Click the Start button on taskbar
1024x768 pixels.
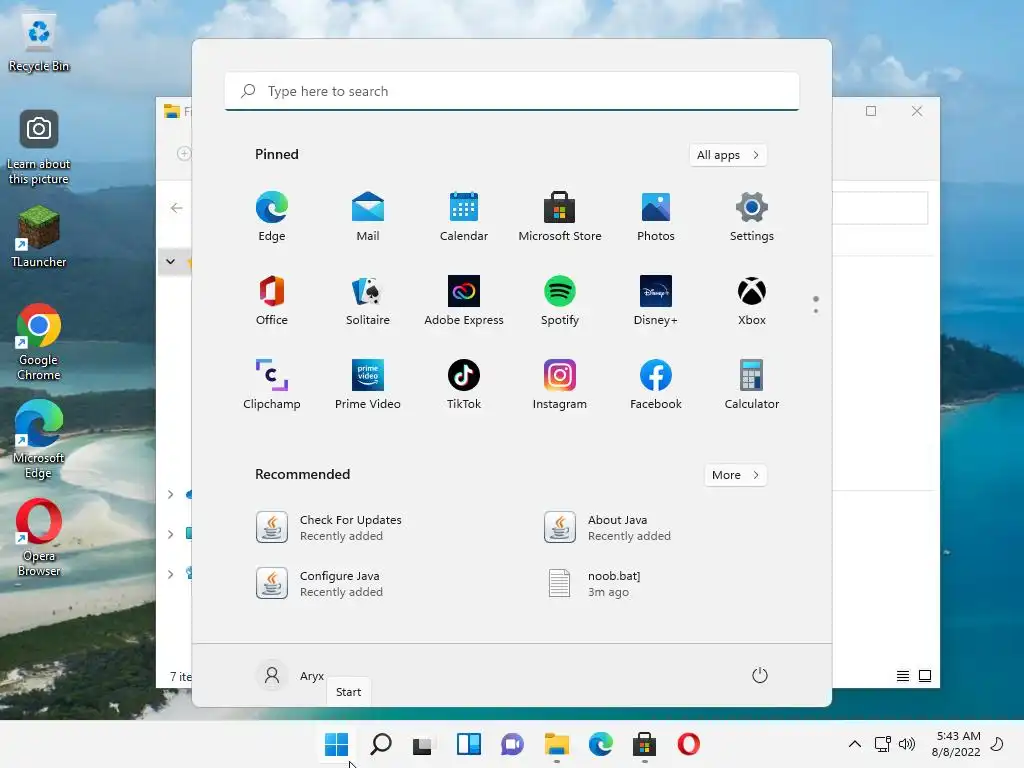tap(337, 744)
